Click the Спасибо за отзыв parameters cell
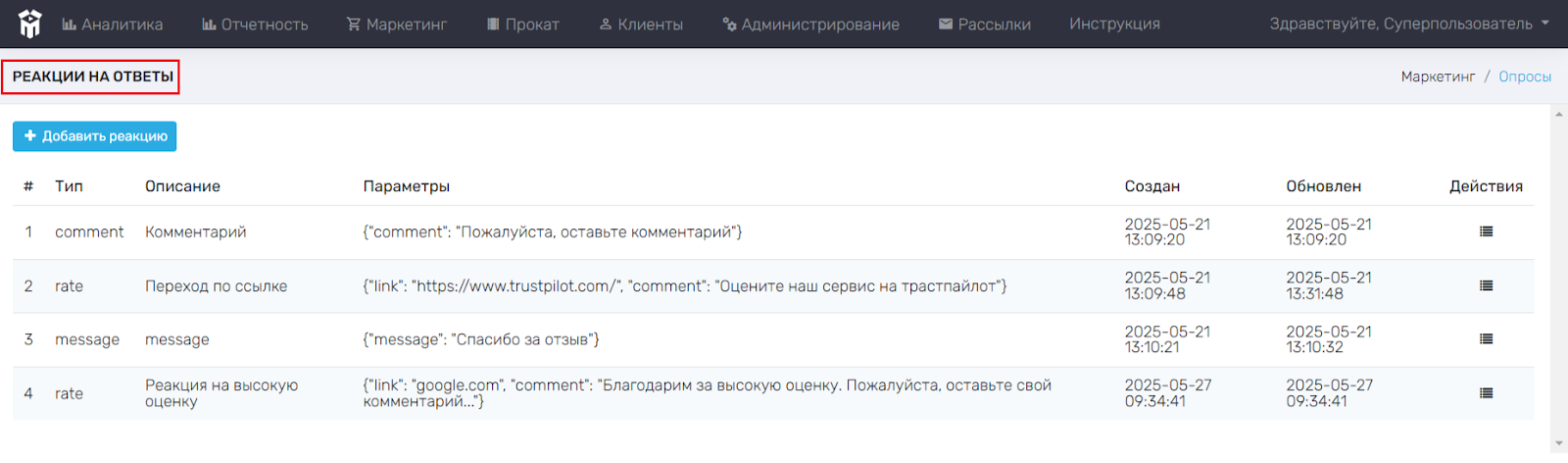This screenshot has height=463, width=1568. coord(481,339)
